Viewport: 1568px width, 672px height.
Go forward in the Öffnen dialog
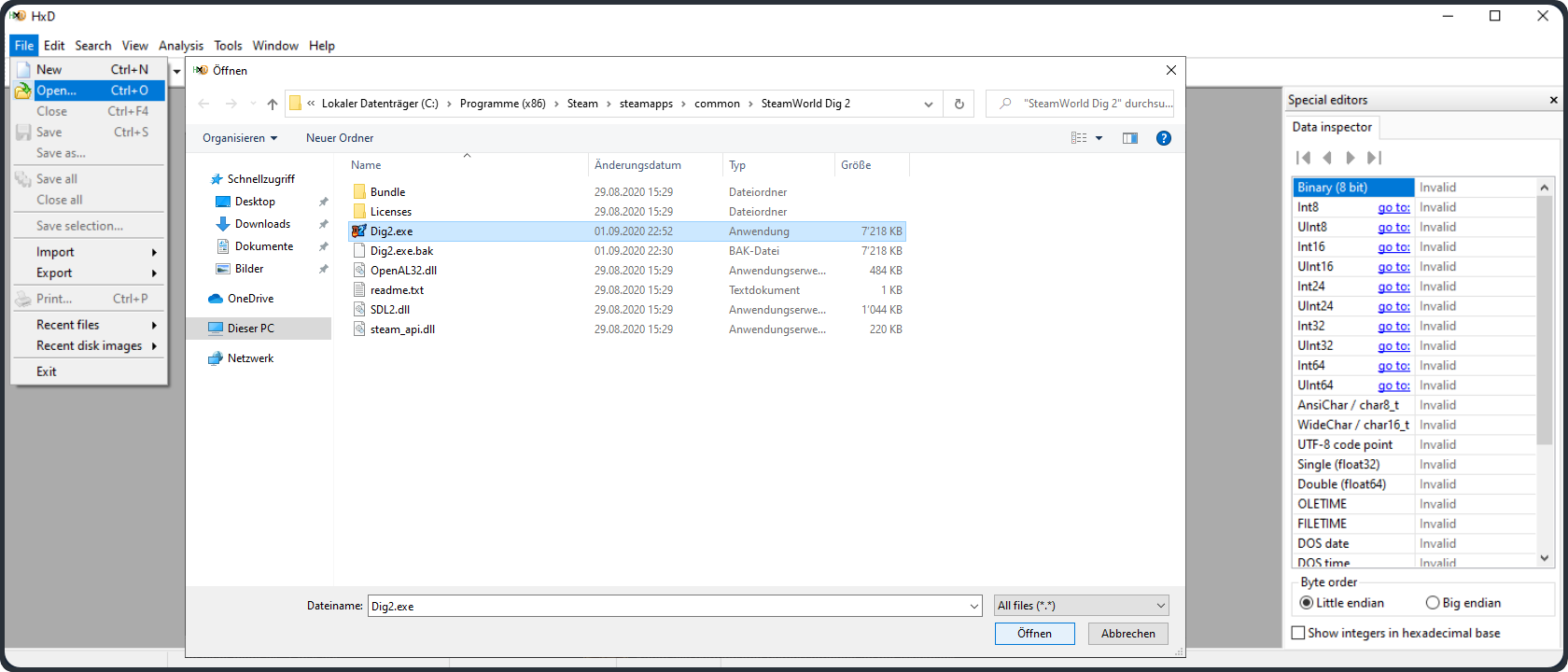[231, 104]
